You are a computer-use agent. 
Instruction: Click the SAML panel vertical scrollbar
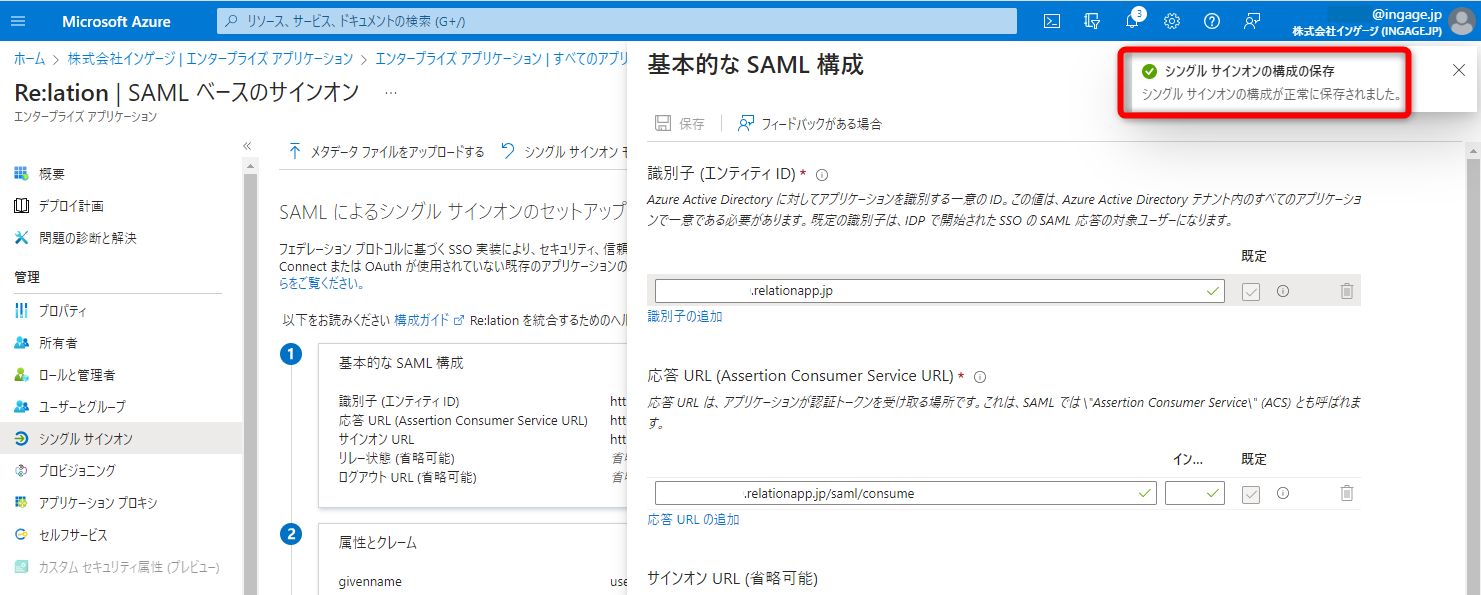[1472, 370]
